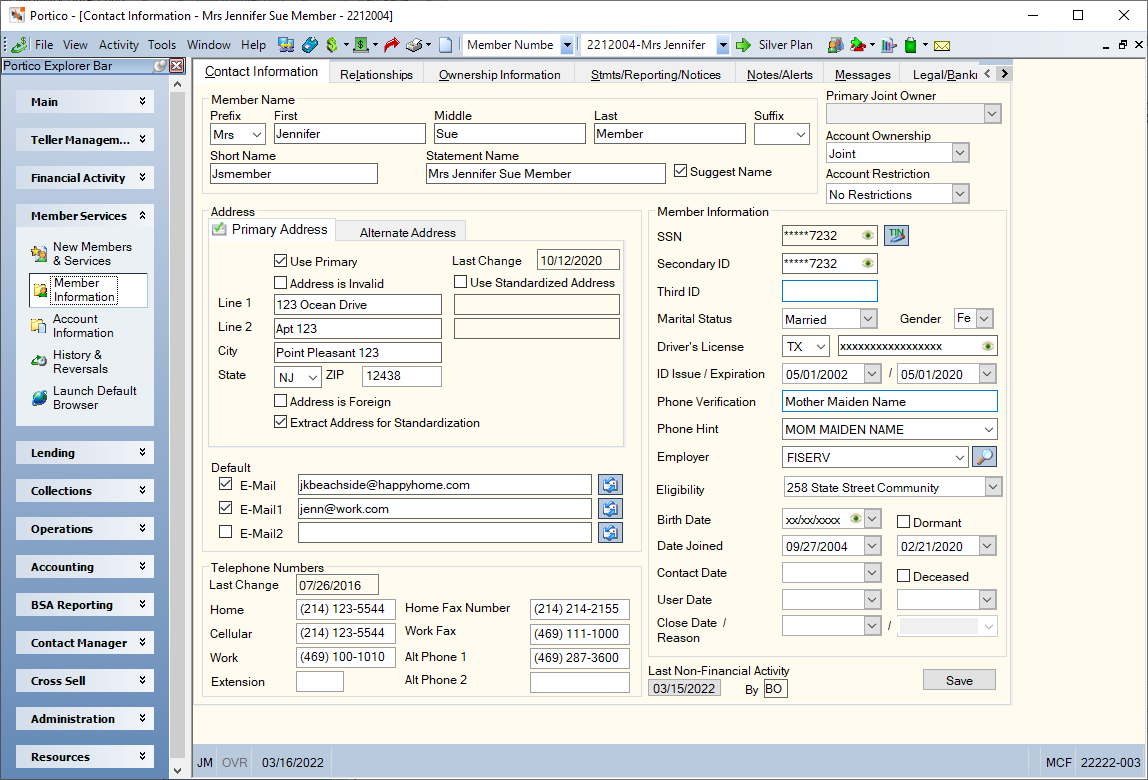Reveal Birth Date with the eye icon
The image size is (1148, 780).
coord(855,519)
